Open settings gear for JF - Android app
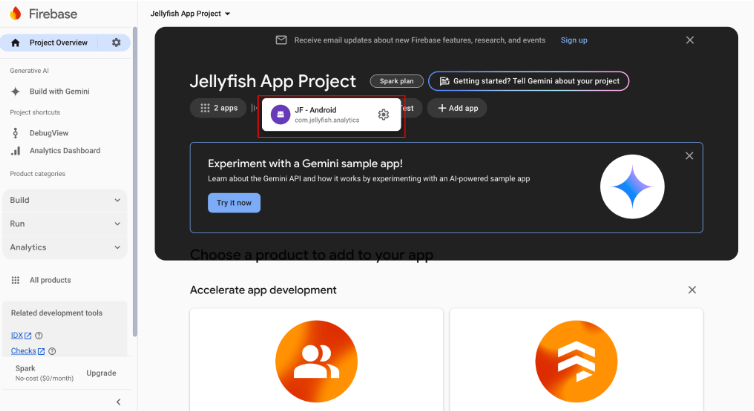Screen dimensions: 754x411 (x=383, y=114)
